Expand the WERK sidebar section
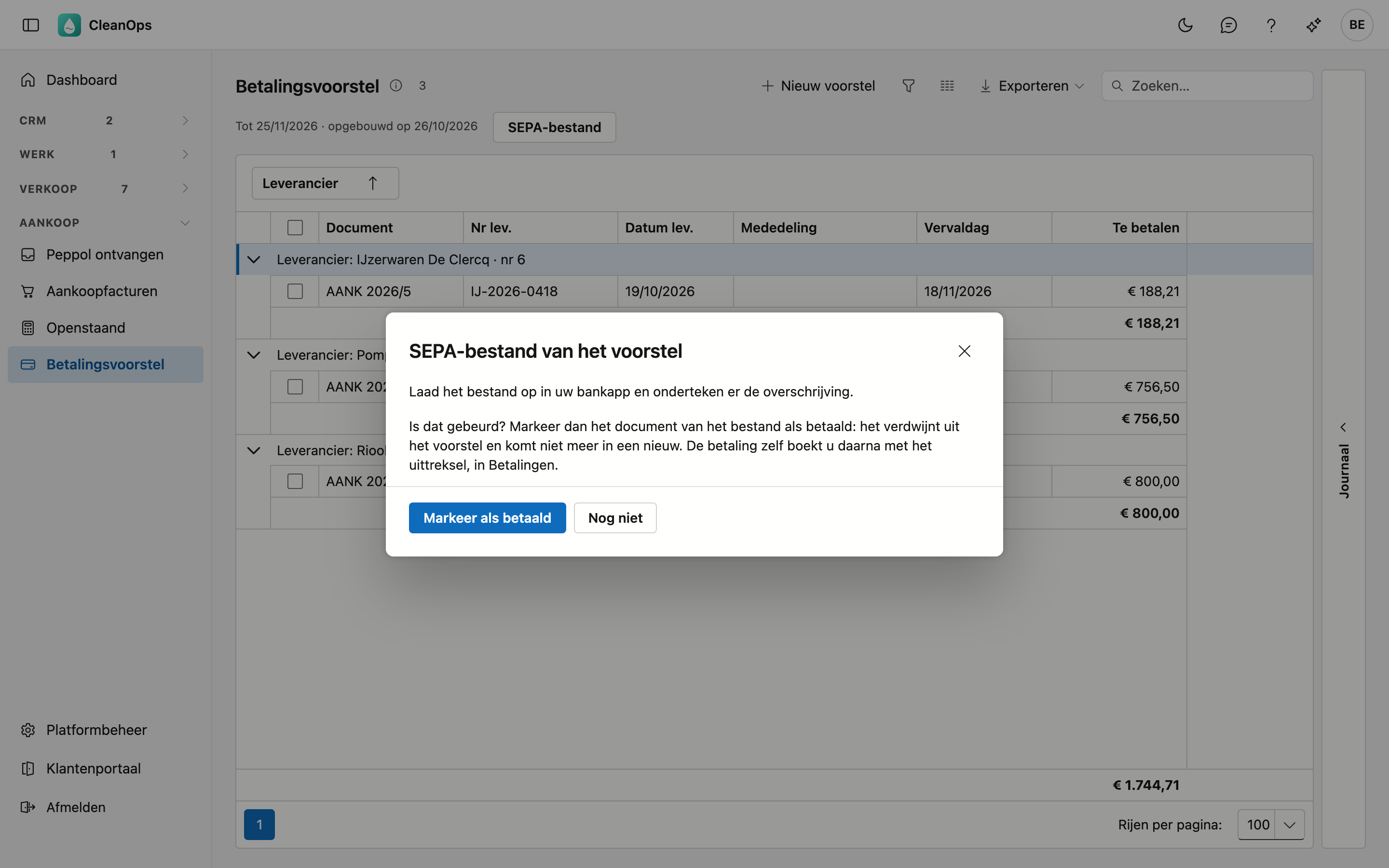Screen dimensions: 1389x868 105,154
